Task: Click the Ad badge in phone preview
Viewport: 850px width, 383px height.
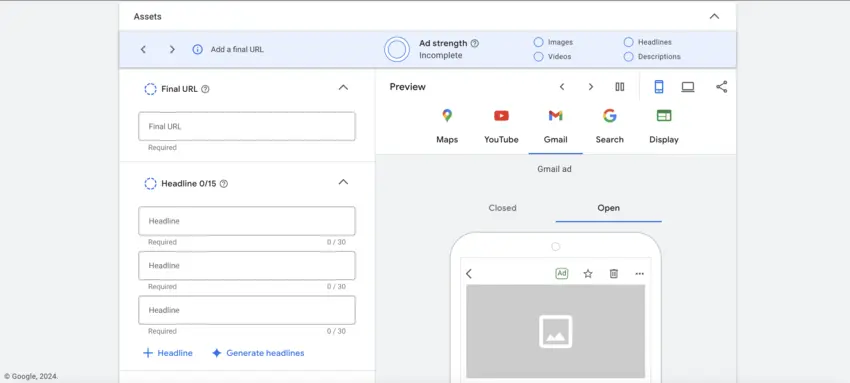Action: pyautogui.click(x=562, y=274)
